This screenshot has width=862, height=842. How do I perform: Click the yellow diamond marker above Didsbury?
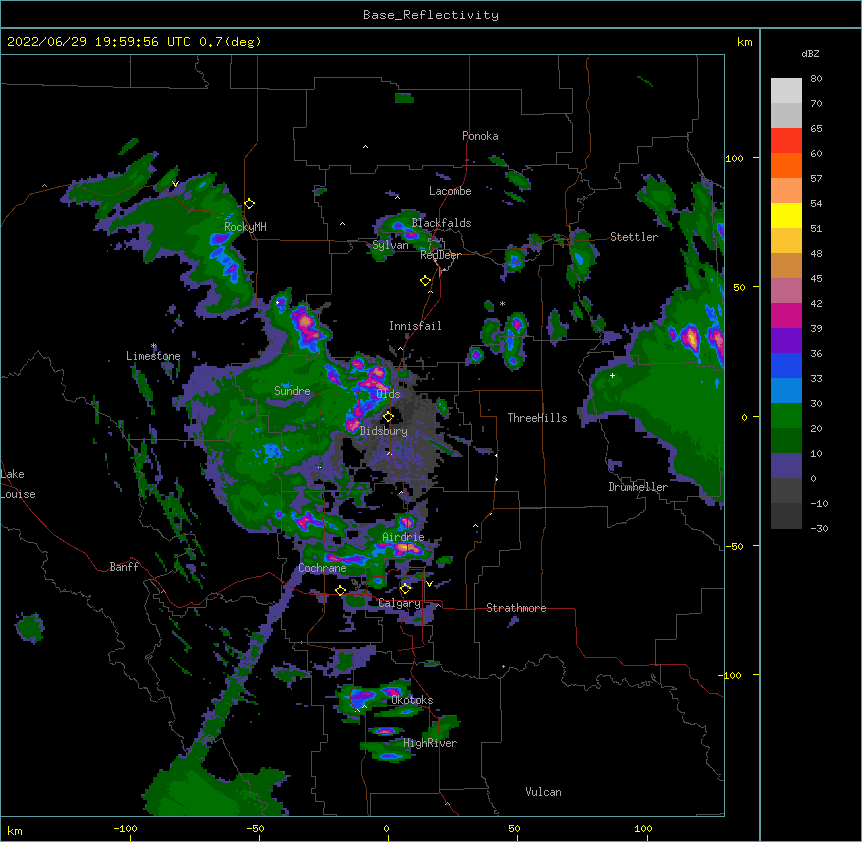(x=388, y=416)
